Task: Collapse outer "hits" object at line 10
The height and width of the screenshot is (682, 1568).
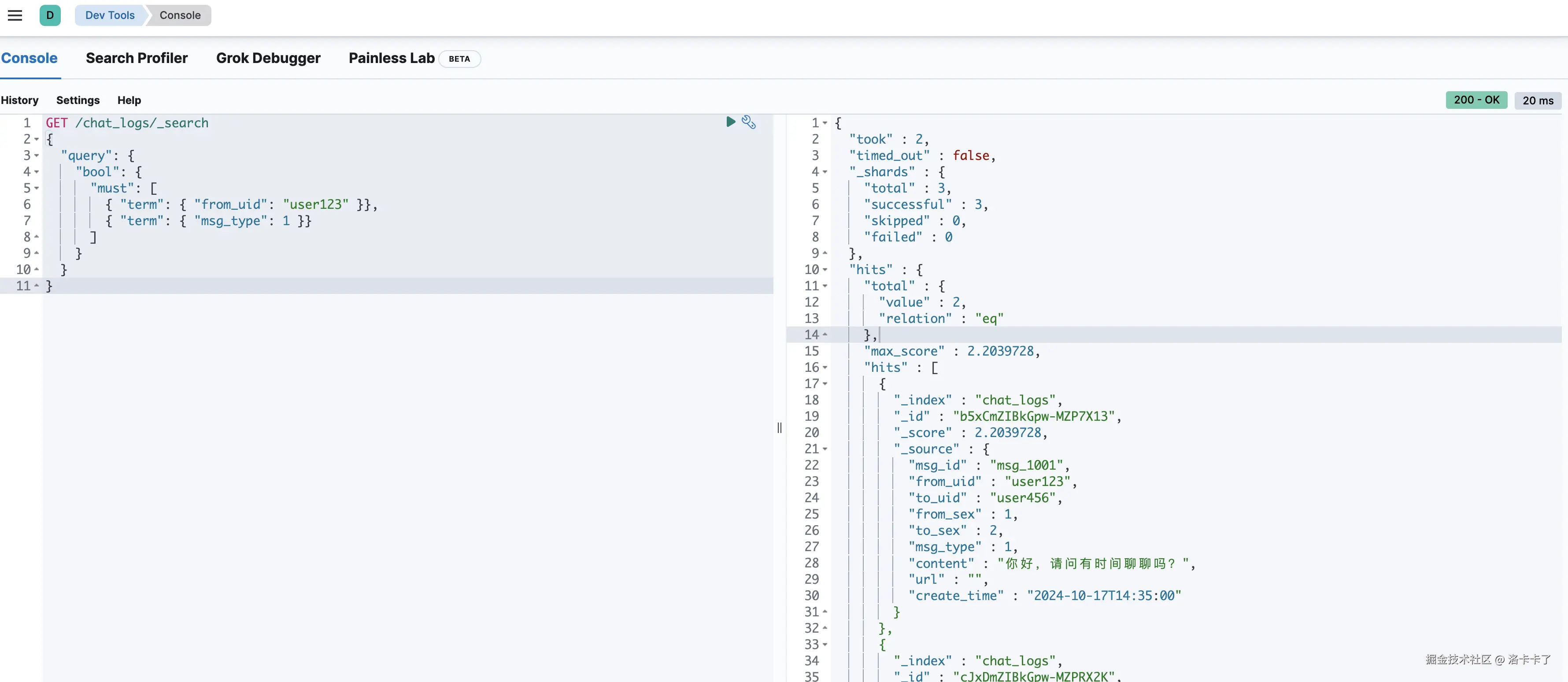Action: (825, 270)
